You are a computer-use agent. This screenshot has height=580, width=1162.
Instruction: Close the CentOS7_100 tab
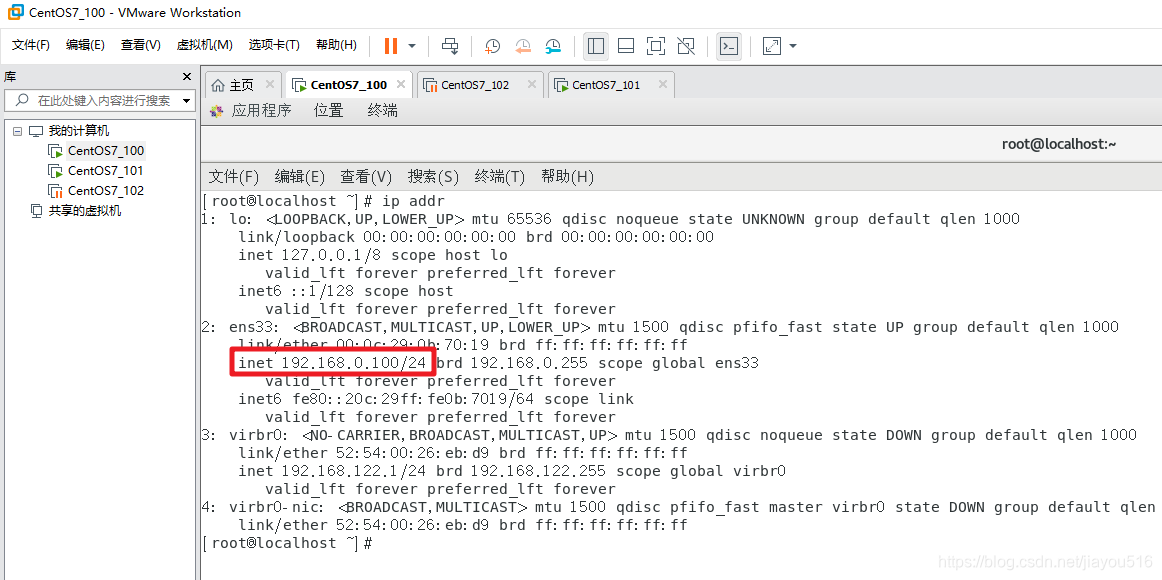(401, 84)
